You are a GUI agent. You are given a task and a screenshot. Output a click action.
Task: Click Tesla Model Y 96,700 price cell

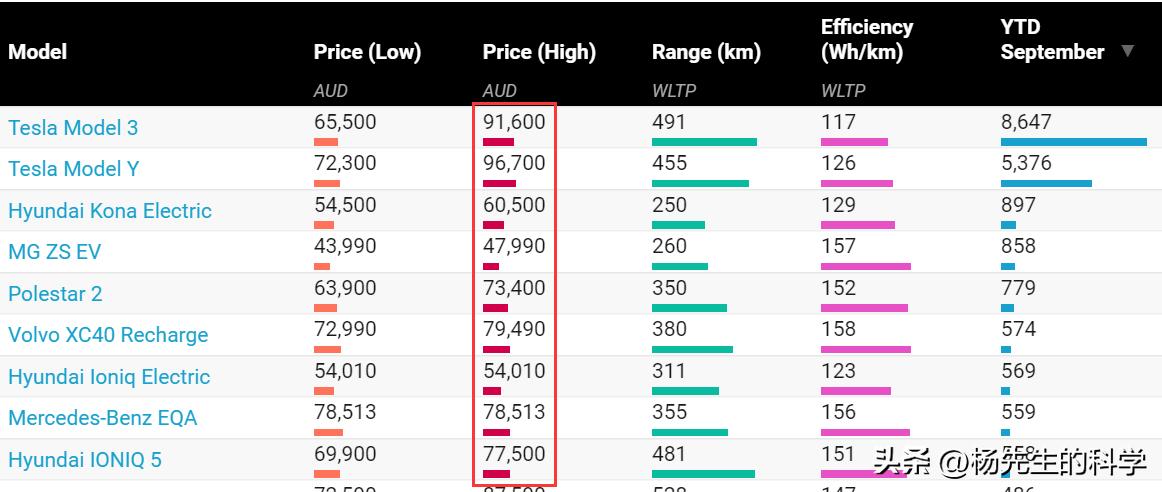tap(514, 163)
